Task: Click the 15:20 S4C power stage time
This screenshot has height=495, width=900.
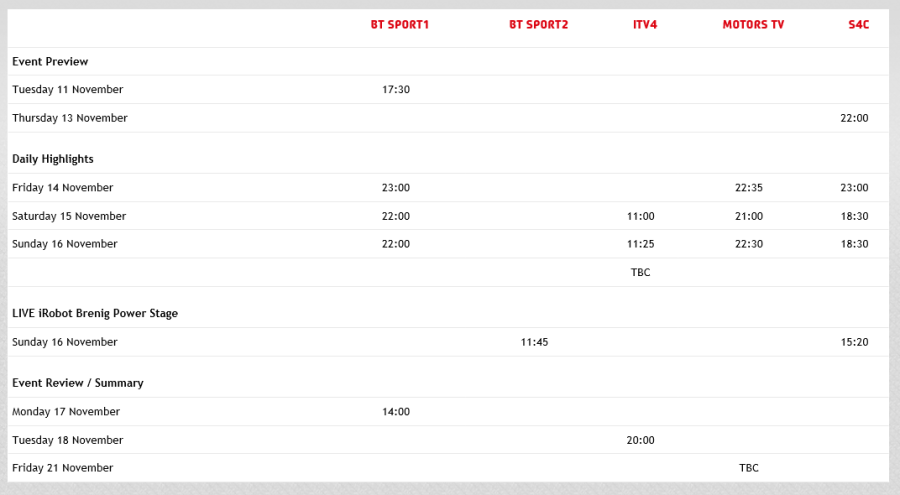Action: [x=854, y=342]
